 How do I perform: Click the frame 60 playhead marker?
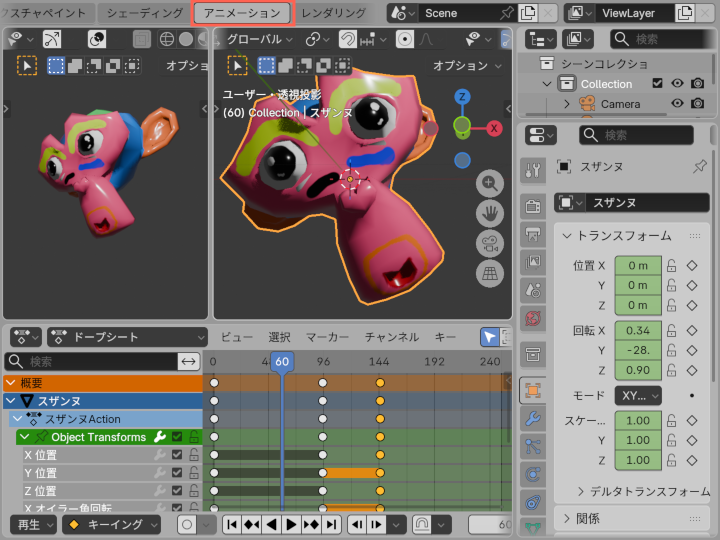tap(282, 361)
